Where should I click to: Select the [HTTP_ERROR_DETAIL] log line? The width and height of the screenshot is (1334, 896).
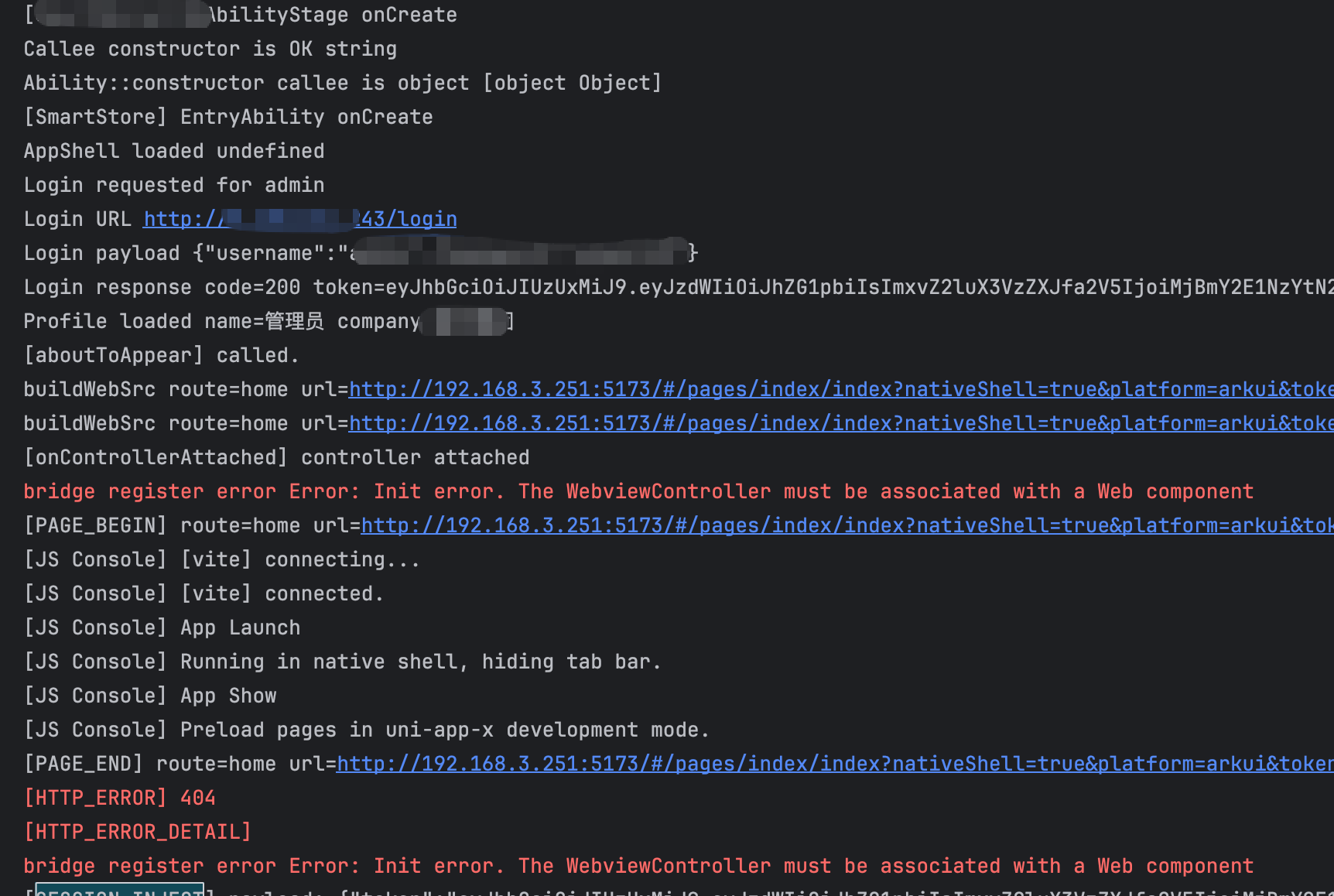pos(138,832)
